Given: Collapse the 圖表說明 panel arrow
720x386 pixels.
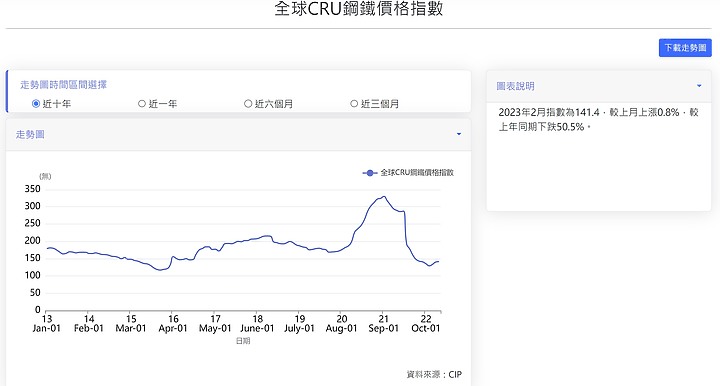Looking at the screenshot, I should (699, 85).
